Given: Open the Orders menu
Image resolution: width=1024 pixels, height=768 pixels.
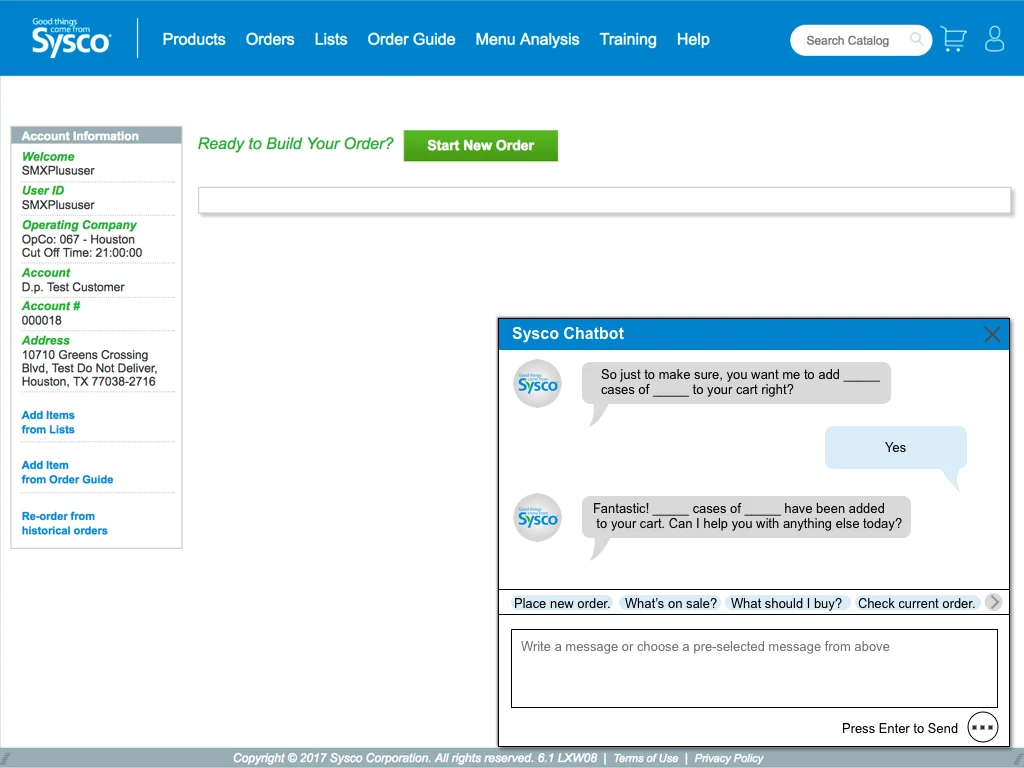Looking at the screenshot, I should pyautogui.click(x=270, y=39).
